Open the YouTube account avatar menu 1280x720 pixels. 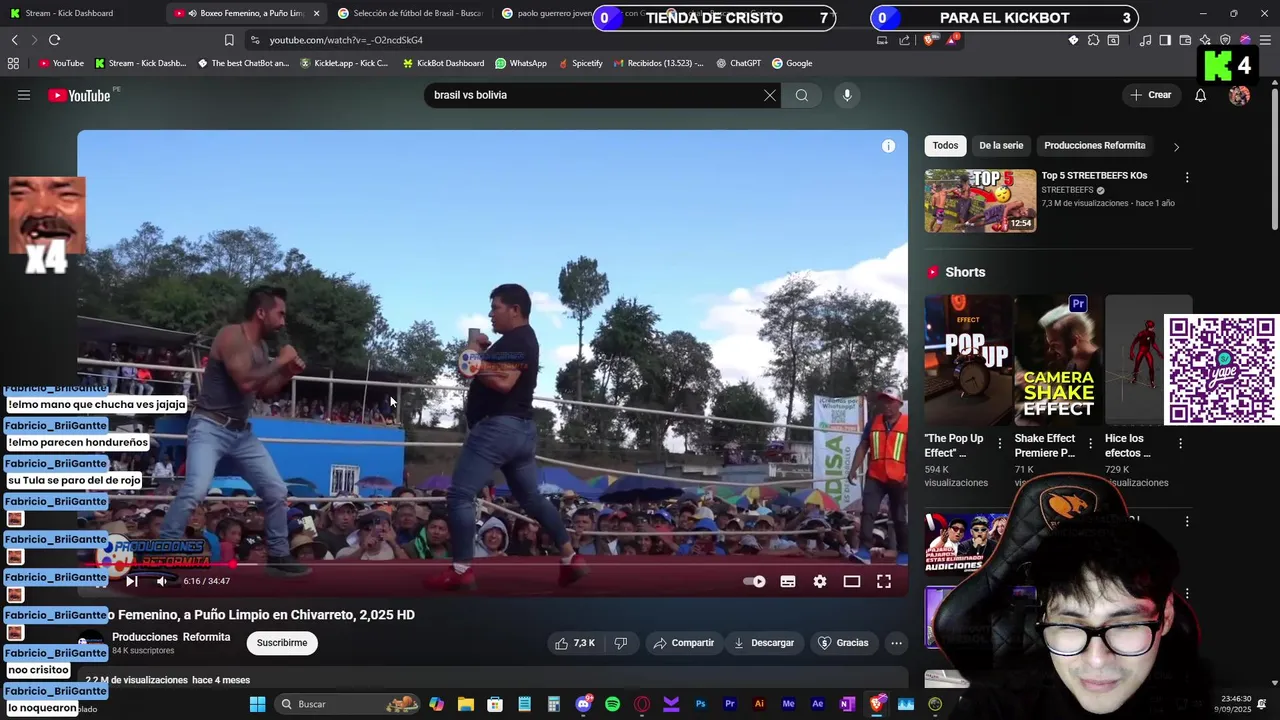point(1239,95)
